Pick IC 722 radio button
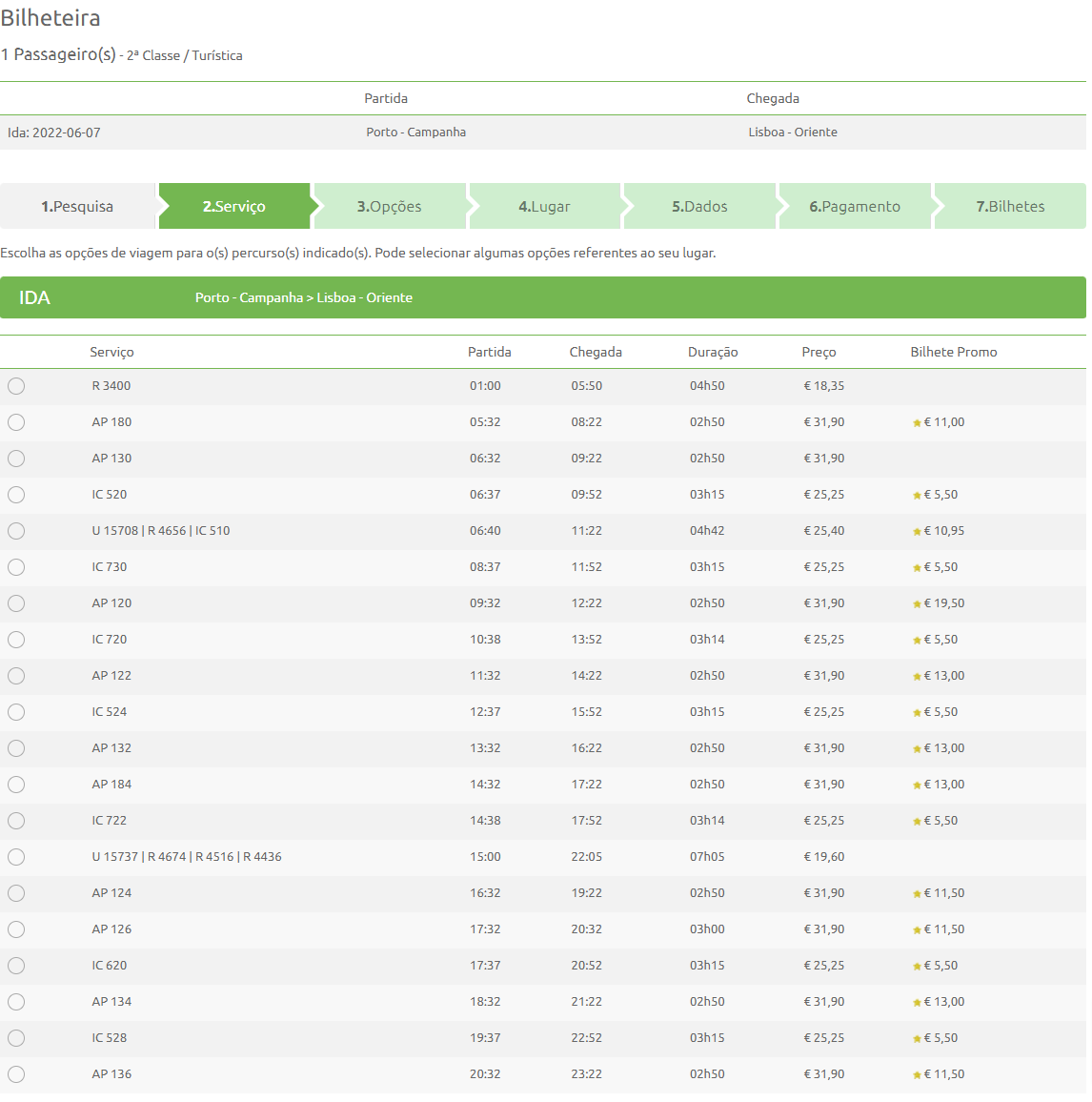Screen dimensions: 1092x1102 [16, 821]
